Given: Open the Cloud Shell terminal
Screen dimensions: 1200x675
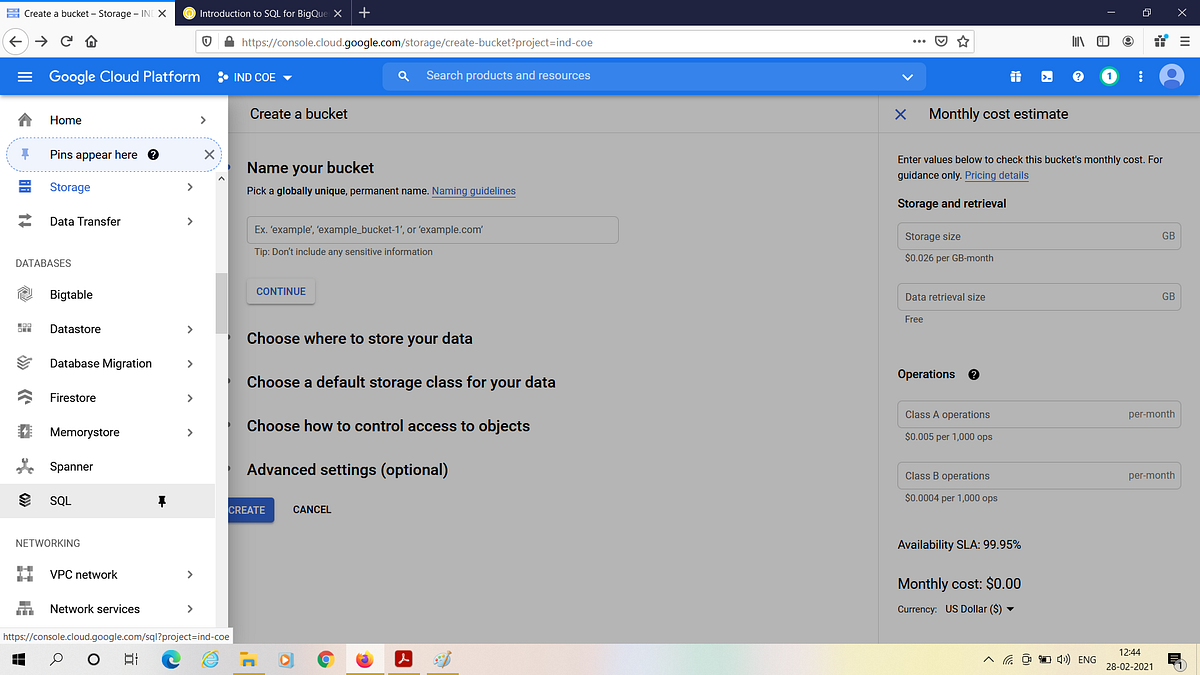Looking at the screenshot, I should 1046,76.
